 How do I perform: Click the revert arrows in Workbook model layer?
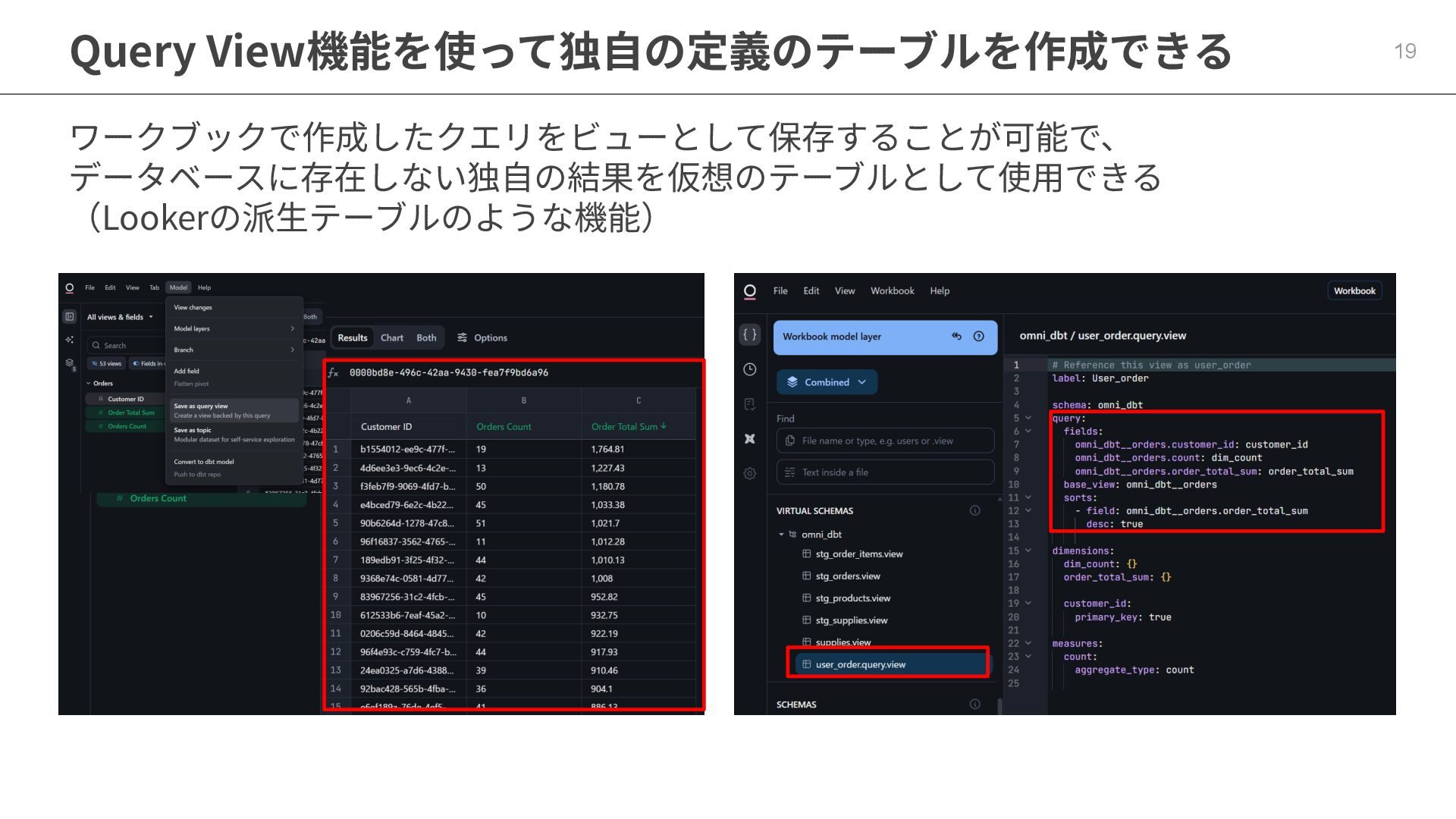[x=956, y=337]
